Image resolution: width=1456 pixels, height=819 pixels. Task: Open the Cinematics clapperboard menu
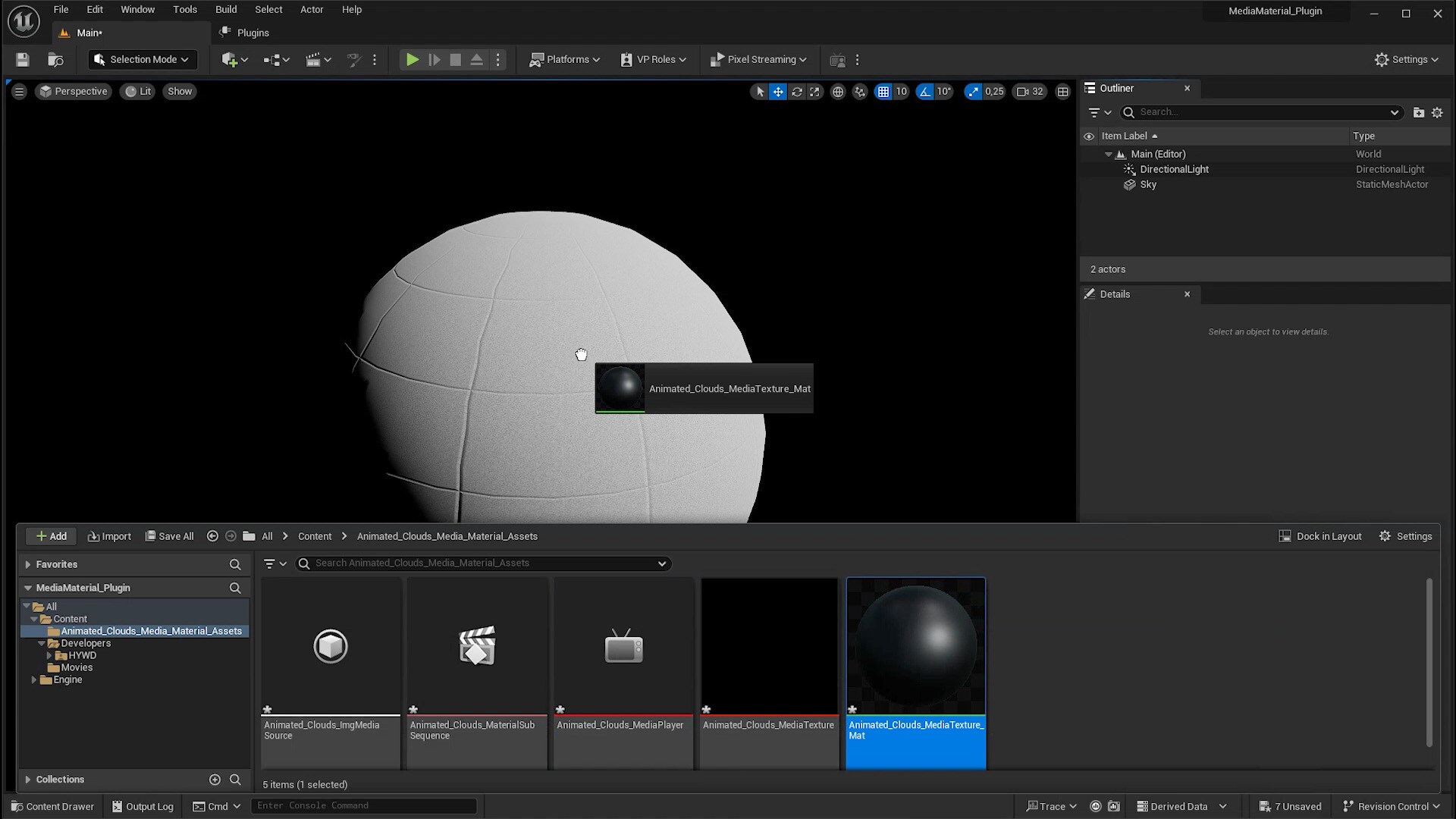316,59
